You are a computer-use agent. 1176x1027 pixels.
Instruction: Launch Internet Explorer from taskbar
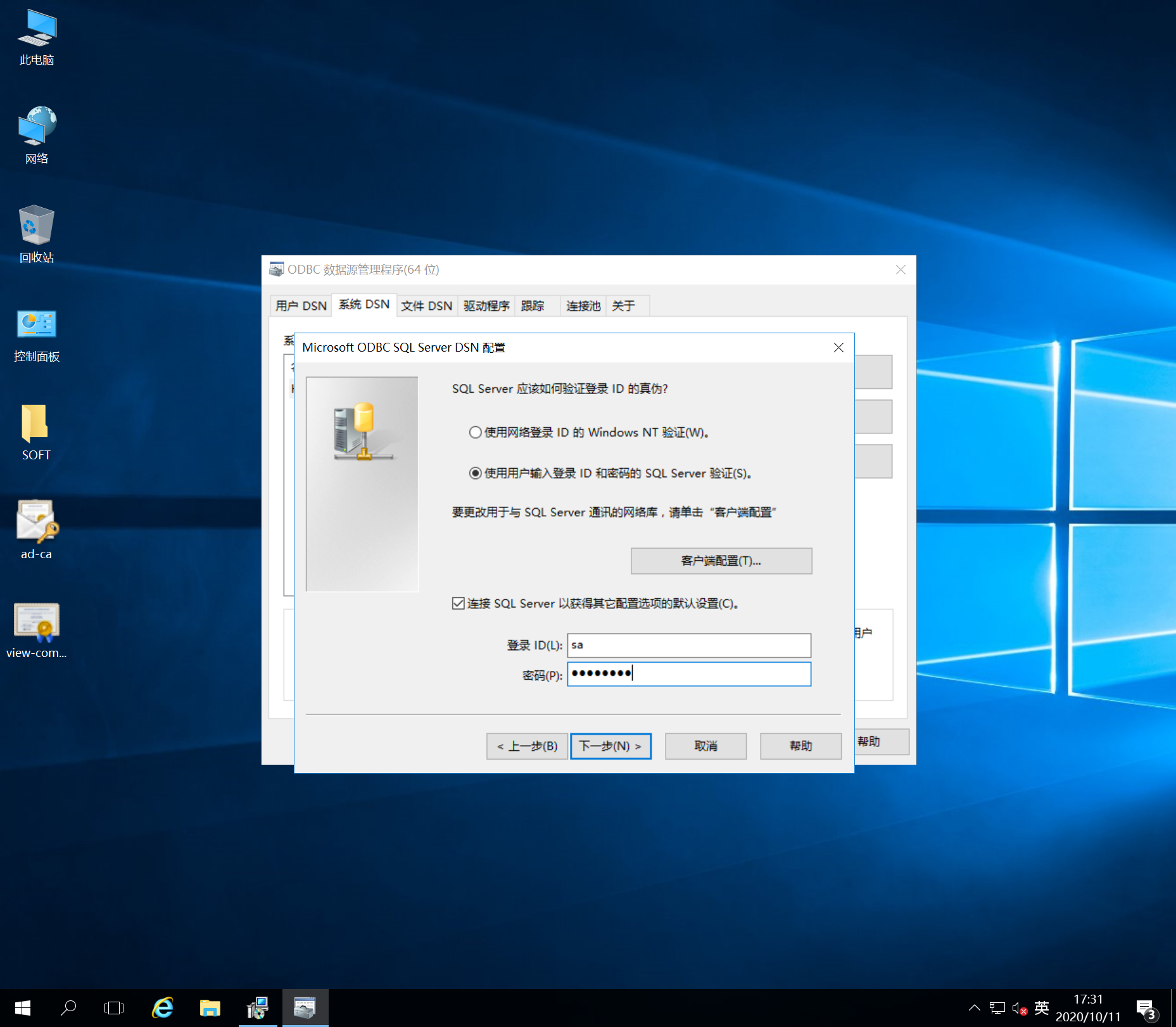pyautogui.click(x=163, y=1008)
